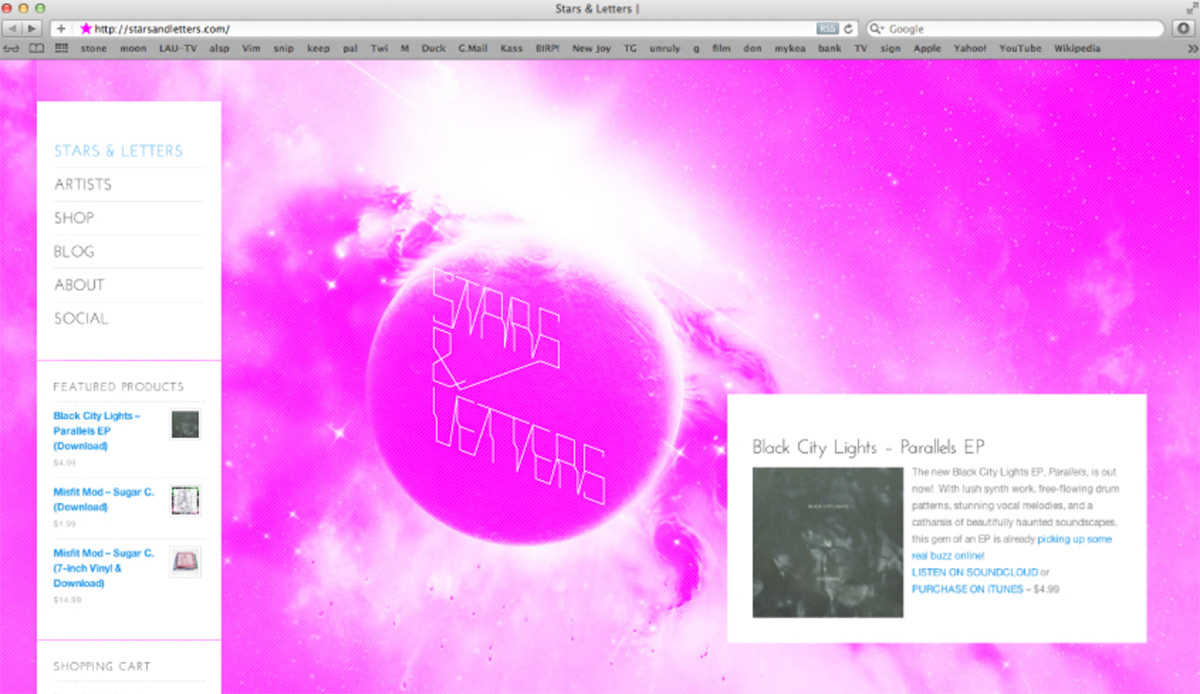Open Top Sites grid icon

click(x=62, y=48)
